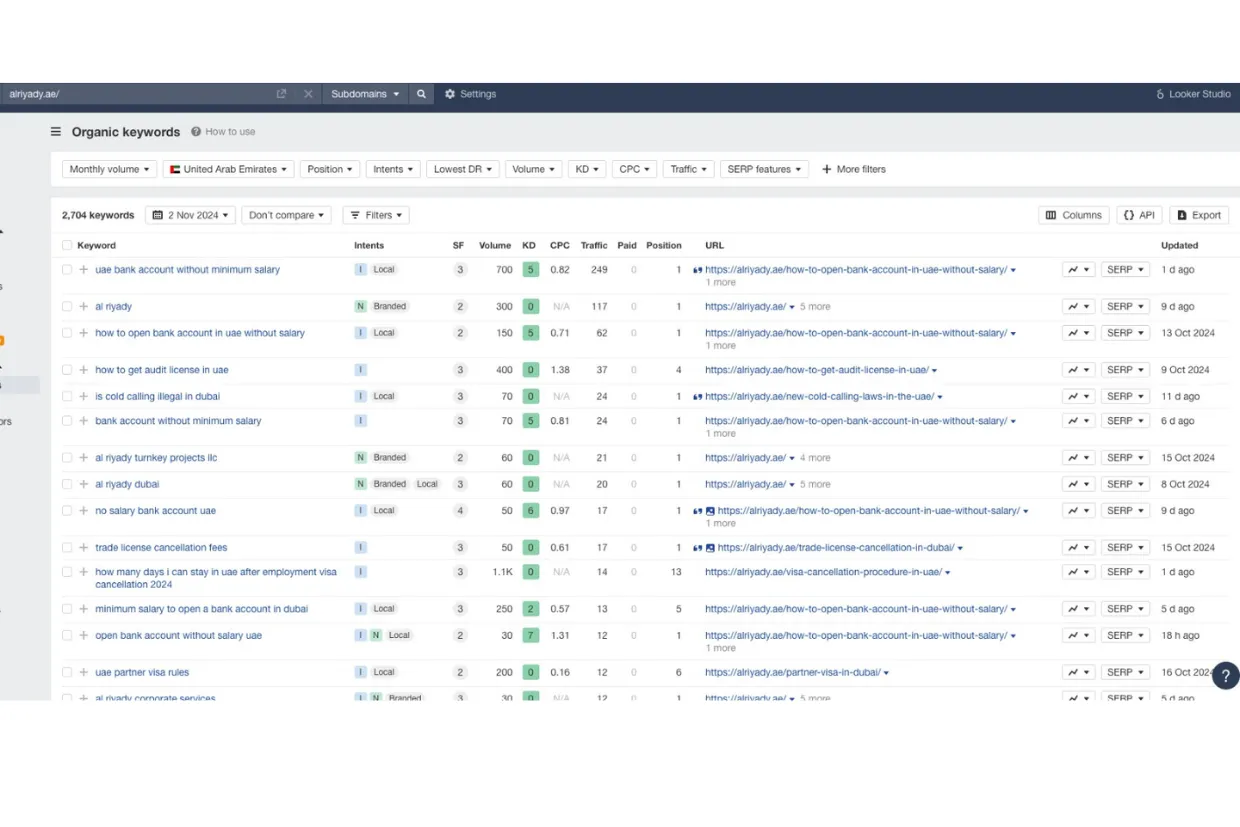Image resolution: width=1240 pixels, height=827 pixels.
Task: Click the search magnifier icon in the top bar
Action: [x=422, y=94]
